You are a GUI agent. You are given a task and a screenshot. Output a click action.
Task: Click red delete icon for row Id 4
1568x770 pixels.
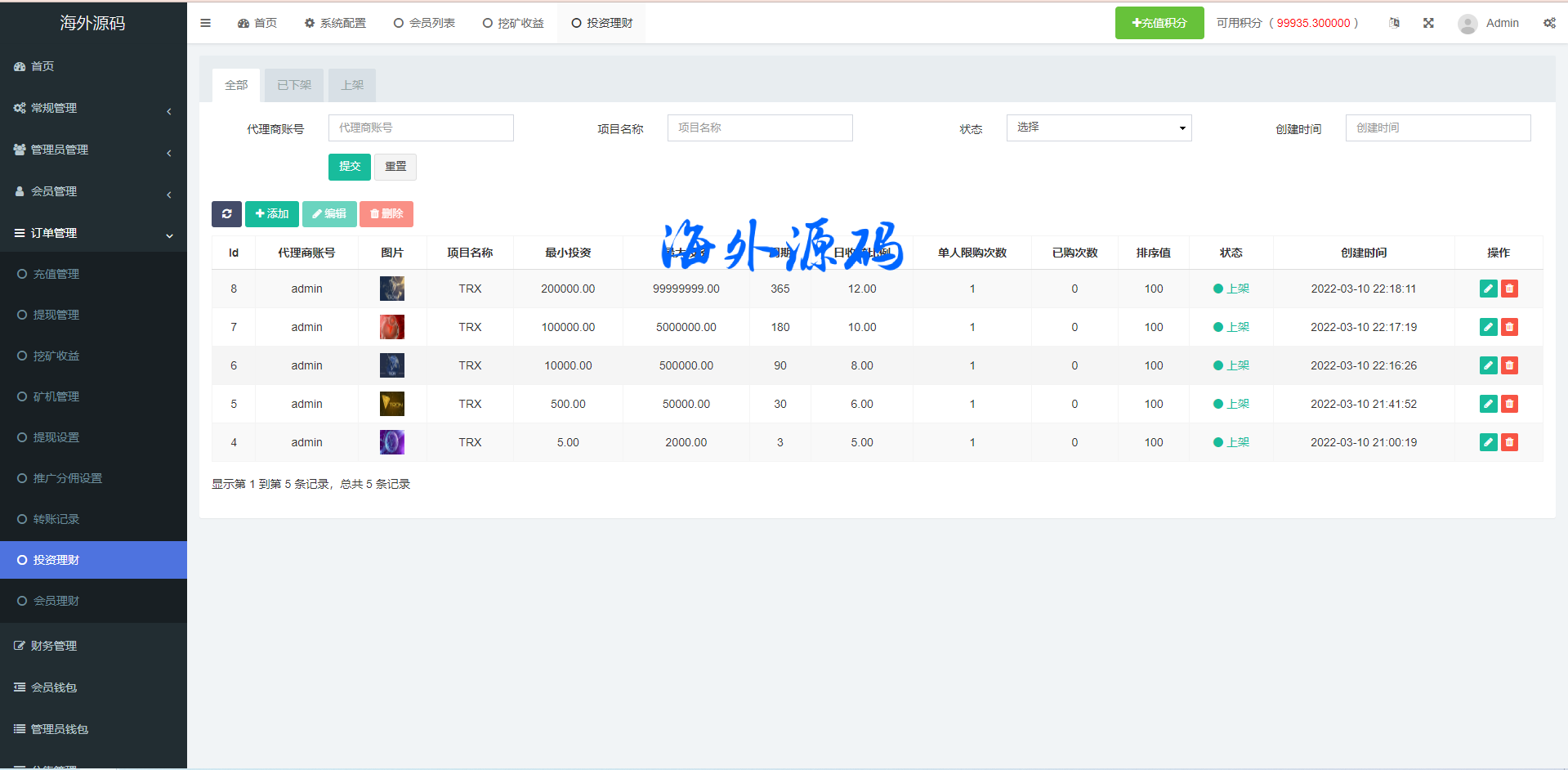click(1509, 442)
